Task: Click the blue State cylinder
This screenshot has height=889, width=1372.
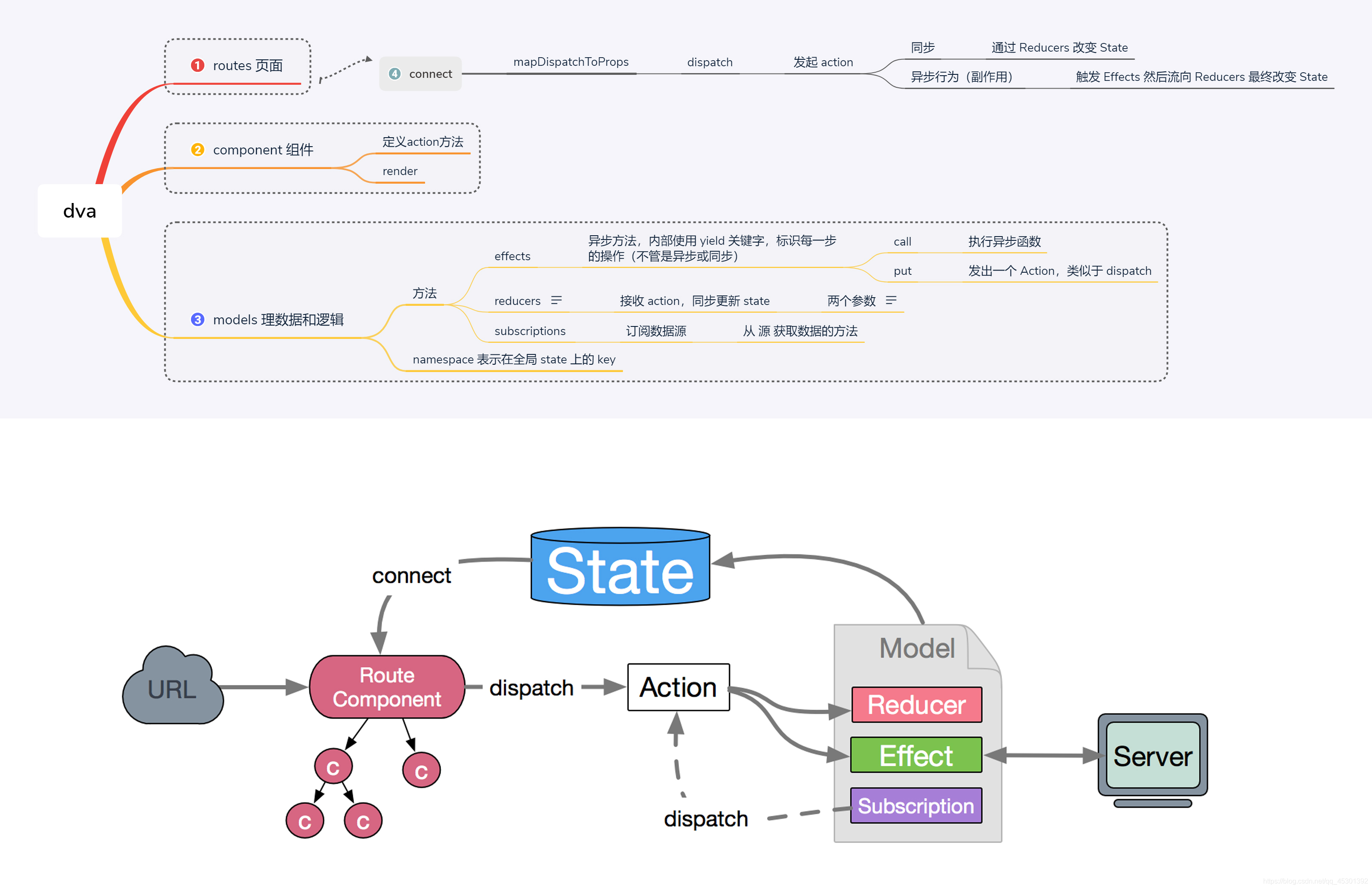Action: (620, 570)
